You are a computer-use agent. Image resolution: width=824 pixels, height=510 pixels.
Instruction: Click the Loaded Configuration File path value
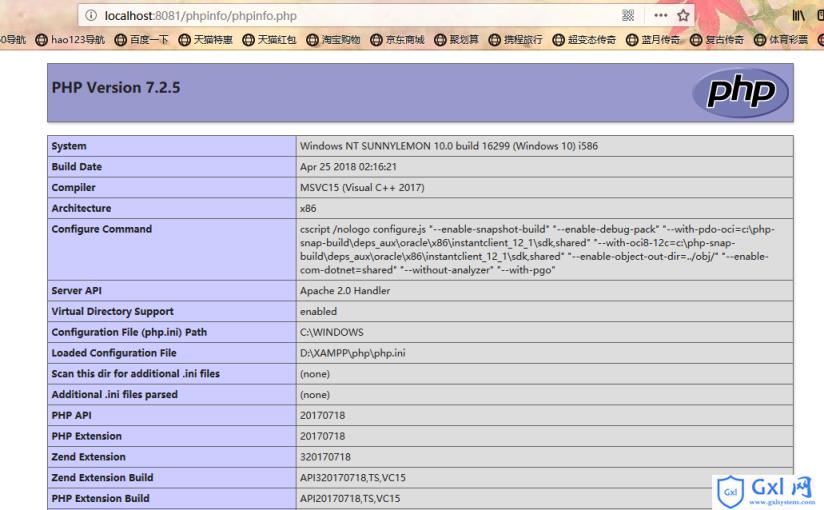(352, 353)
